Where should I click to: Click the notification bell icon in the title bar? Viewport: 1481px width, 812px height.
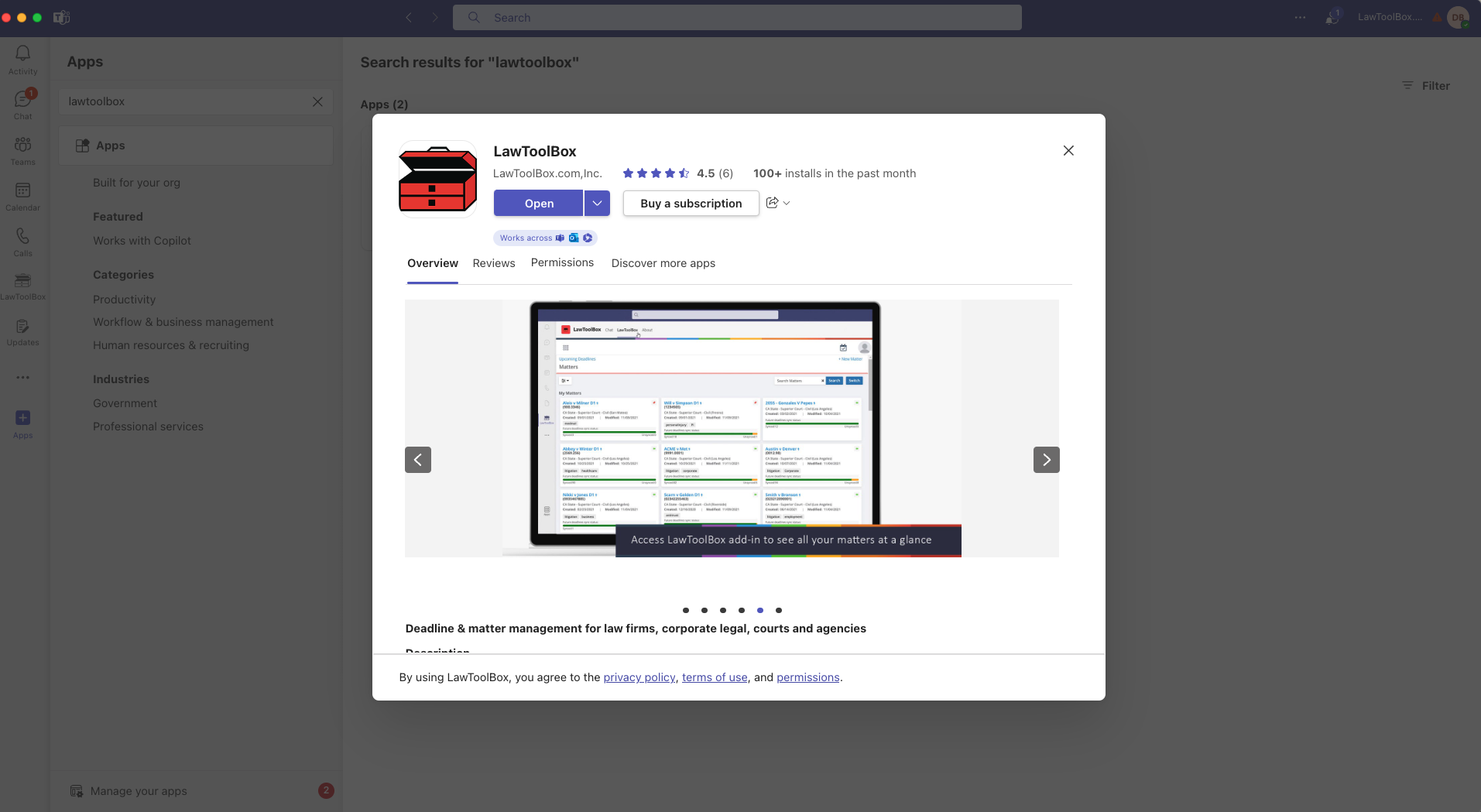click(x=1332, y=17)
